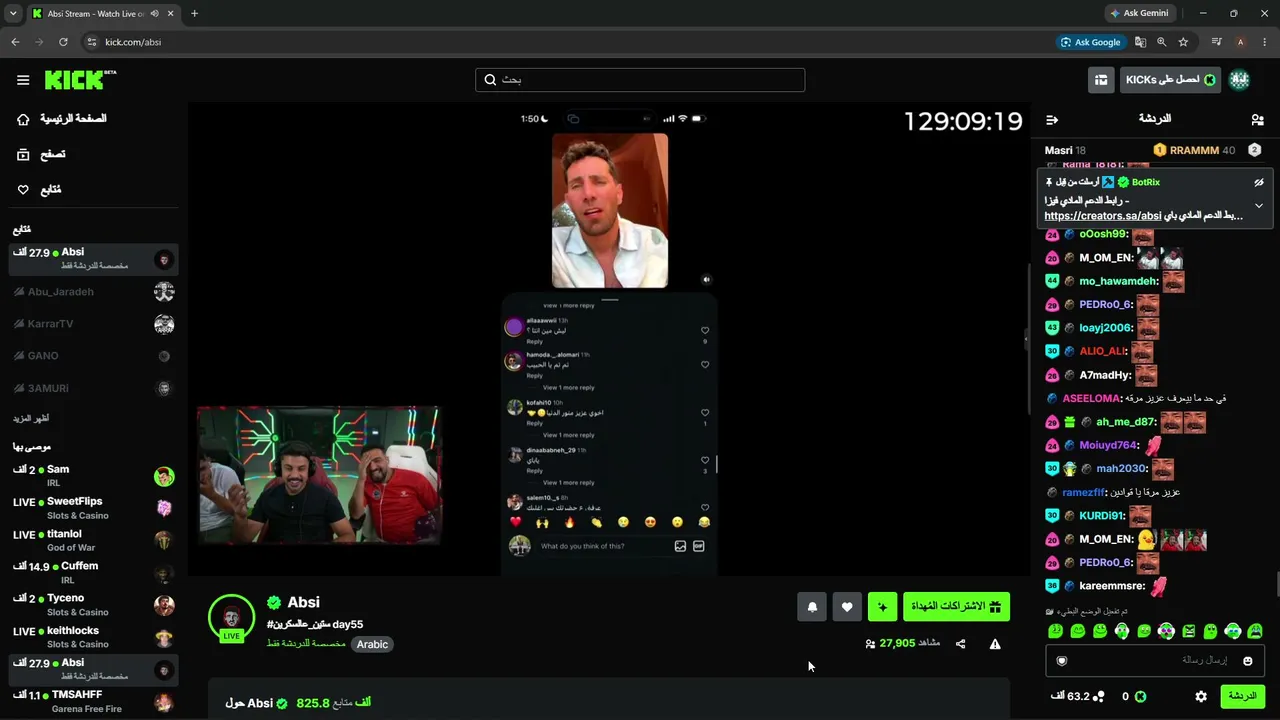Mute the Absi Stream tab audio
This screenshot has height=720, width=1280.
154,14
